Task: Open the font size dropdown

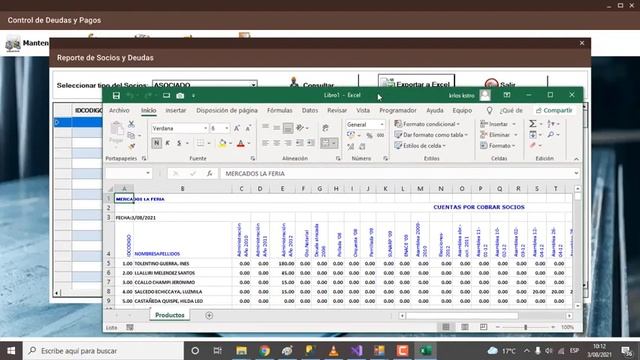Action: (x=227, y=128)
